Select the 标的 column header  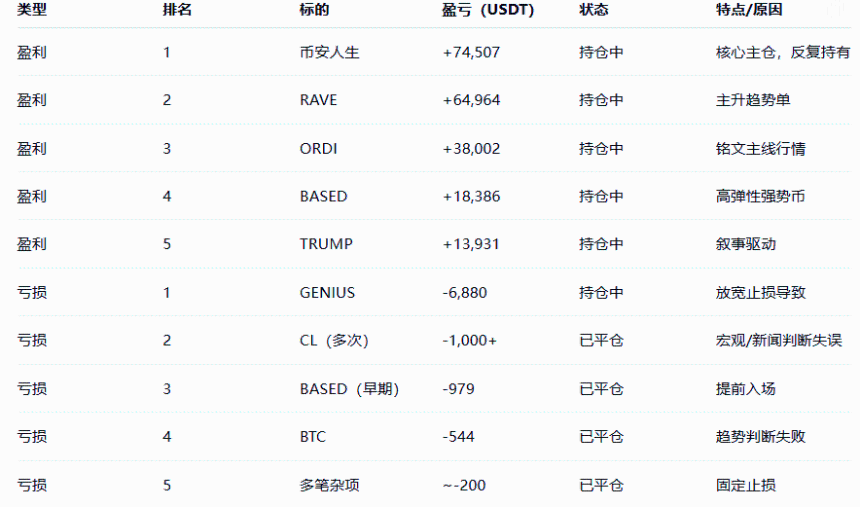coord(314,11)
